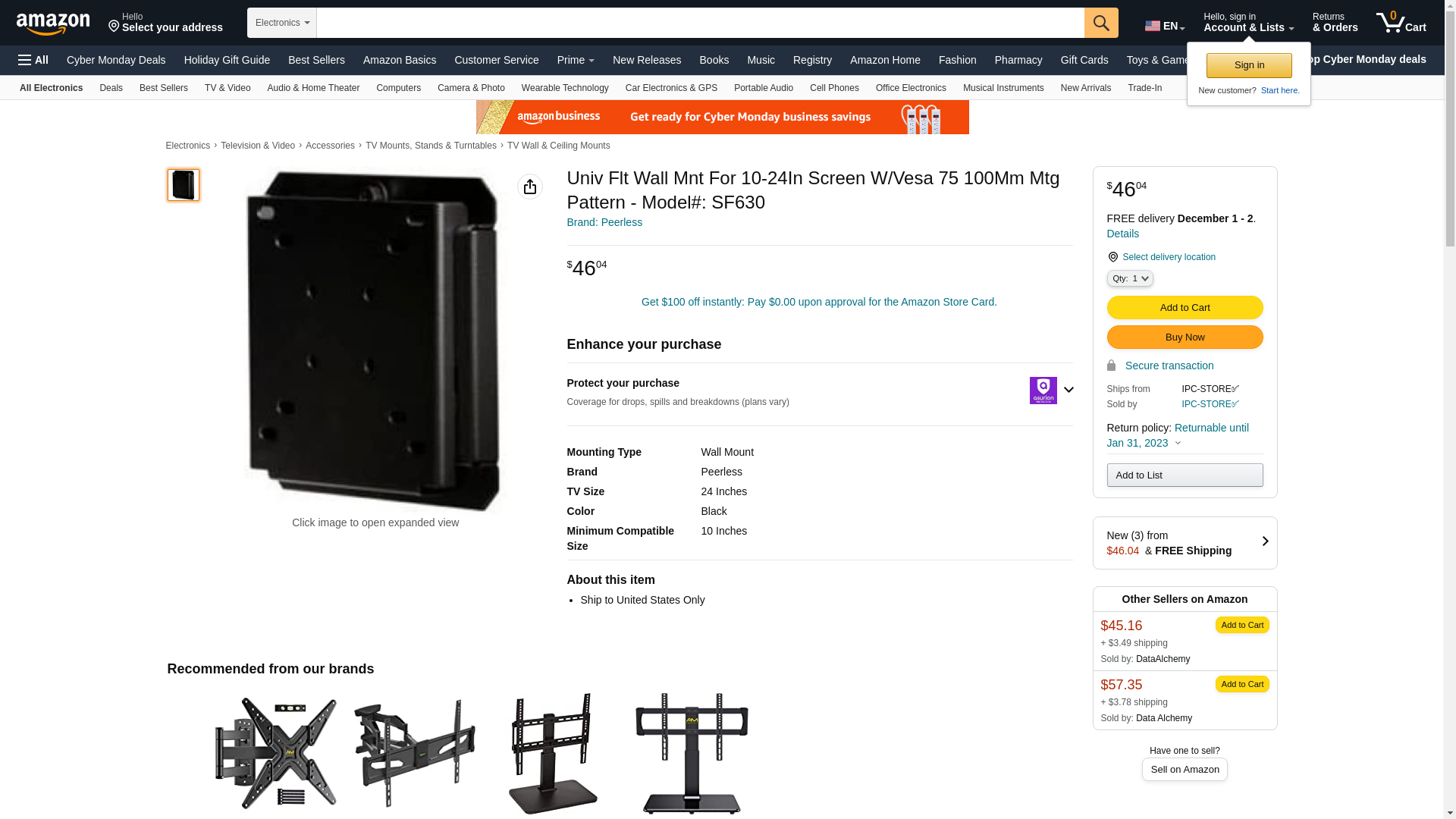This screenshot has width=1456, height=819.
Task: Select delivery location pin icon
Action: pyautogui.click(x=1112, y=257)
